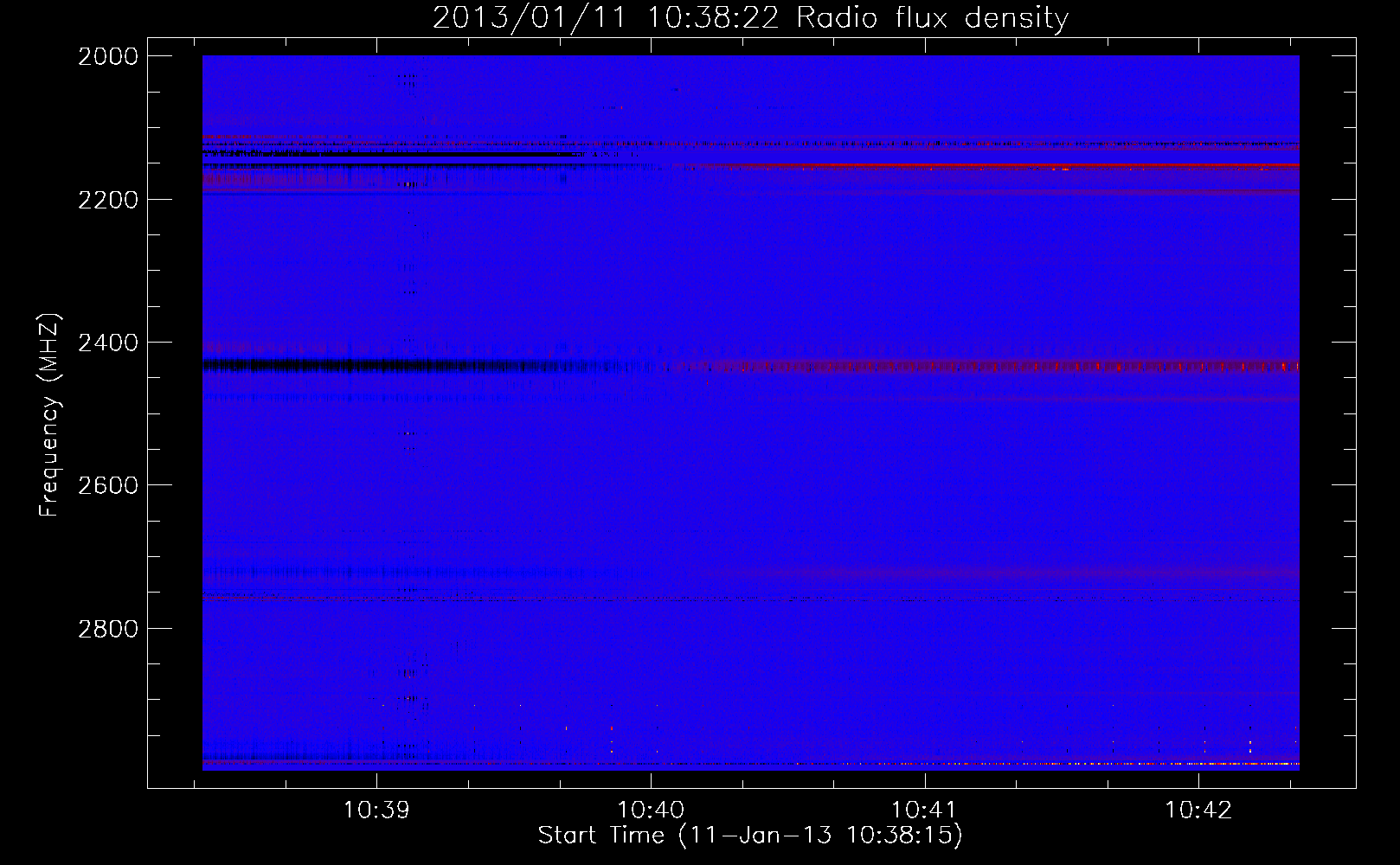Click the "Frequency (MHZ)" axis label
This screenshot has height=865, width=1400.
49,415
